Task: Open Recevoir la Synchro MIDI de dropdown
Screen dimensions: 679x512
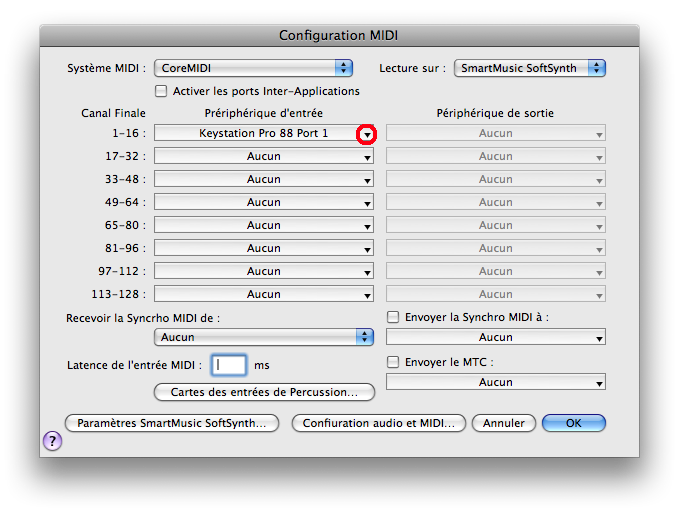Action: [264, 338]
